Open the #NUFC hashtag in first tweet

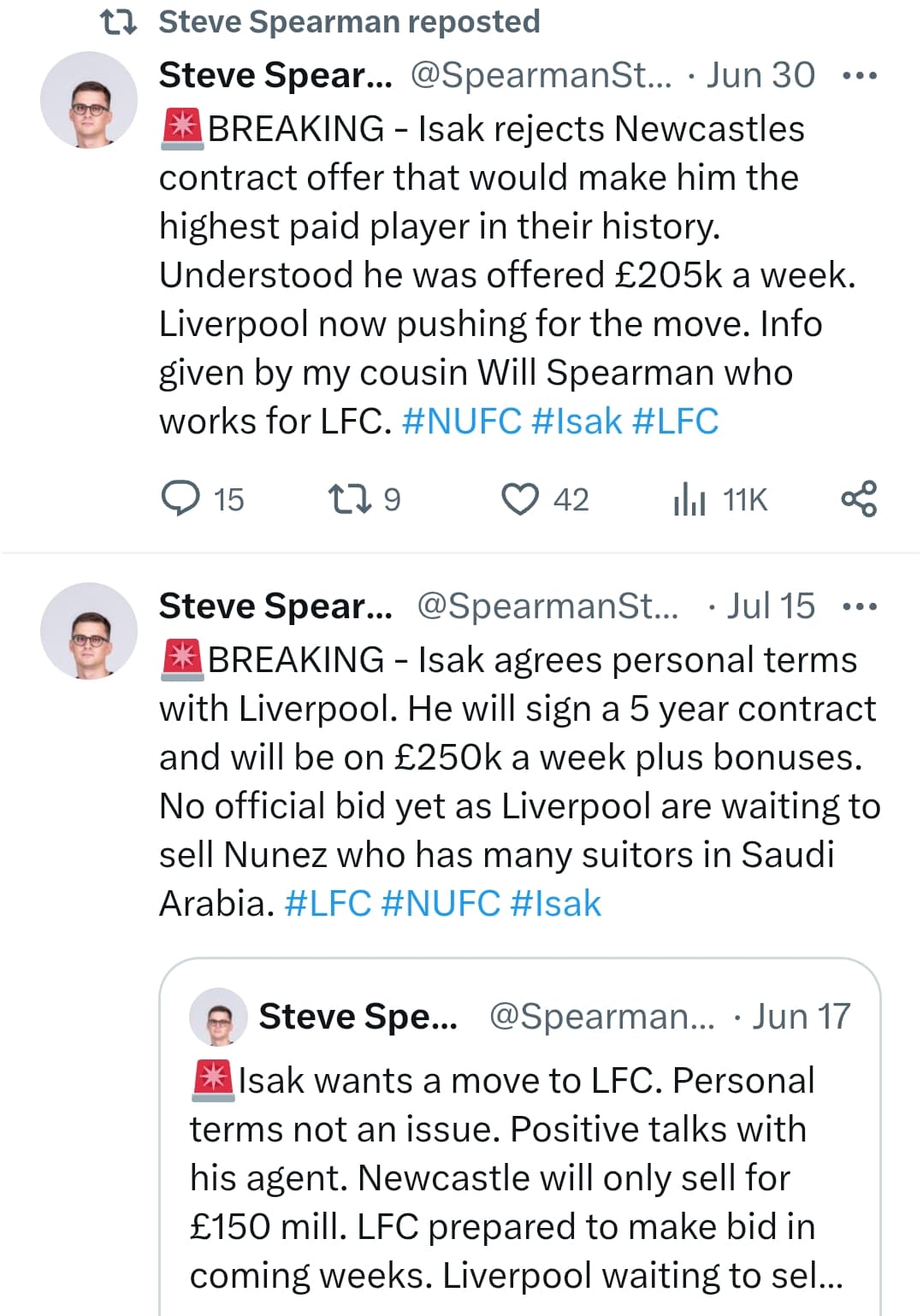(462, 422)
